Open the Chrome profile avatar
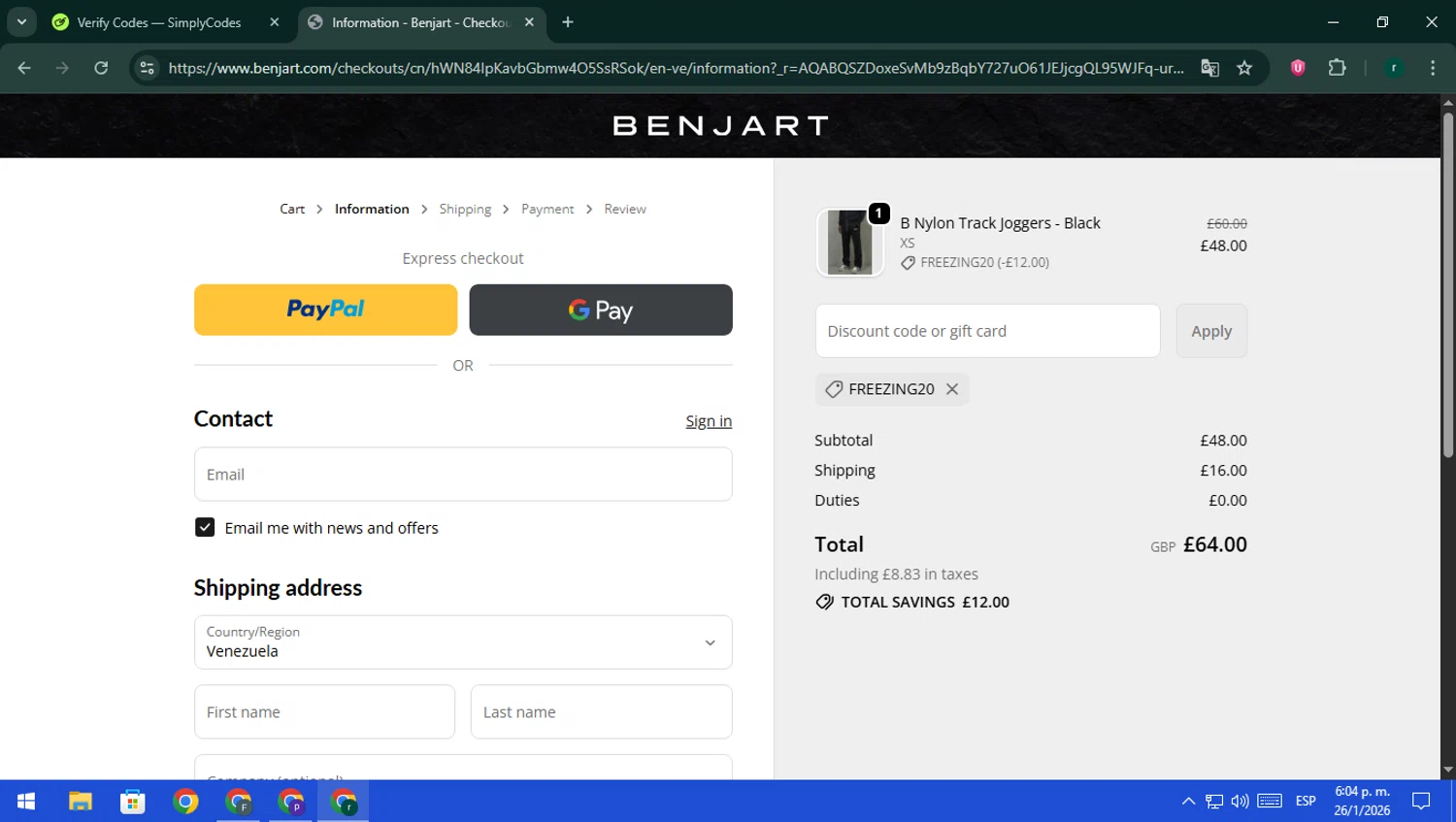Screen dimensions: 1456x822 pos(1394,68)
